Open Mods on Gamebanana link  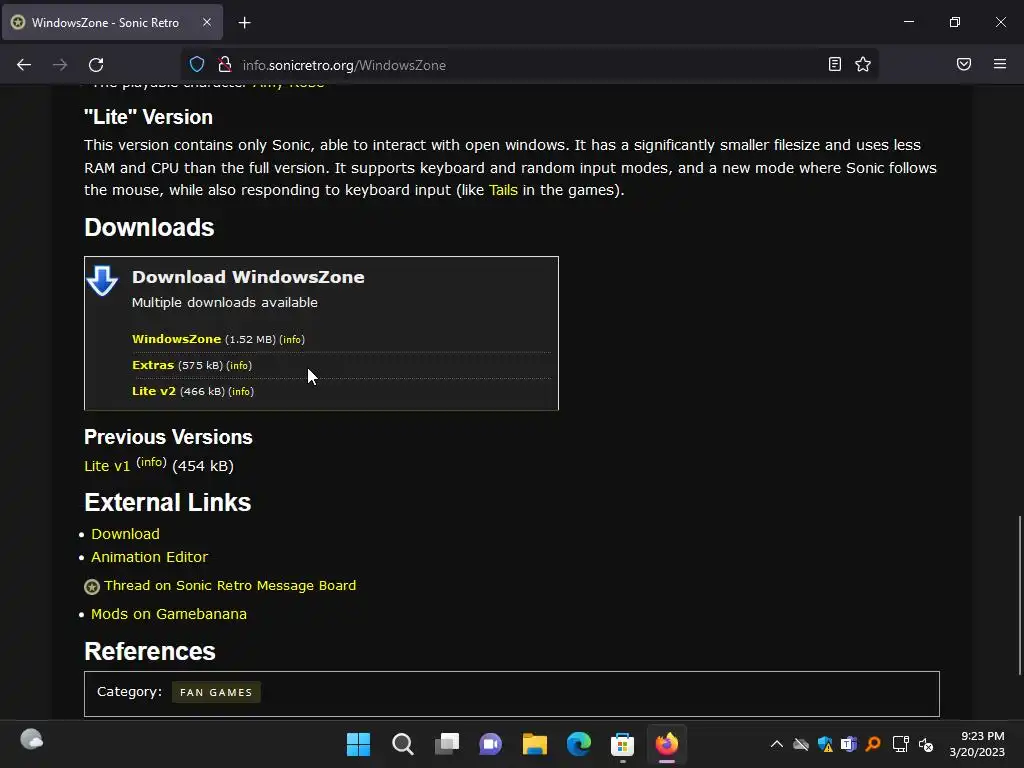pos(168,614)
